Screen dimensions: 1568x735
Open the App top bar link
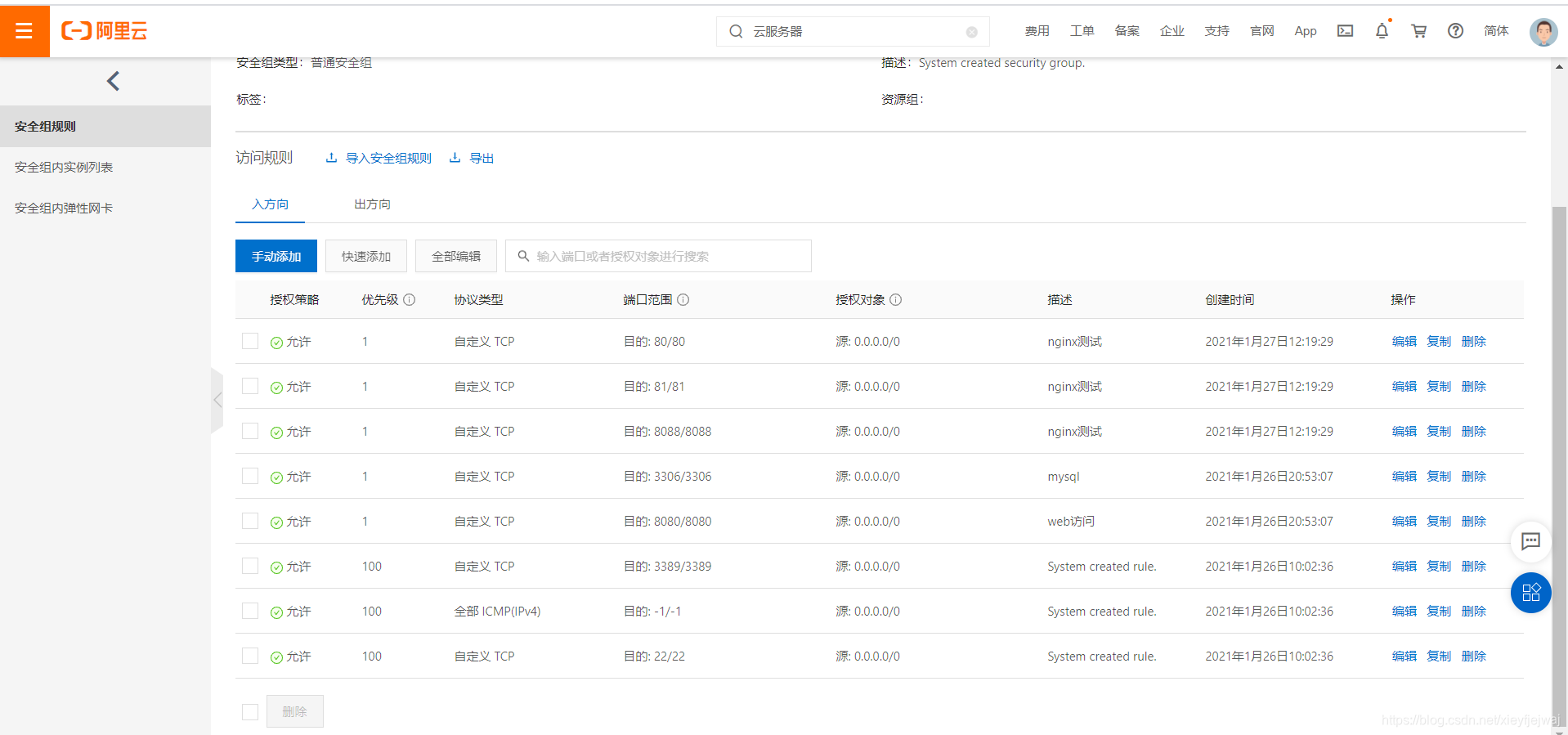(1306, 31)
